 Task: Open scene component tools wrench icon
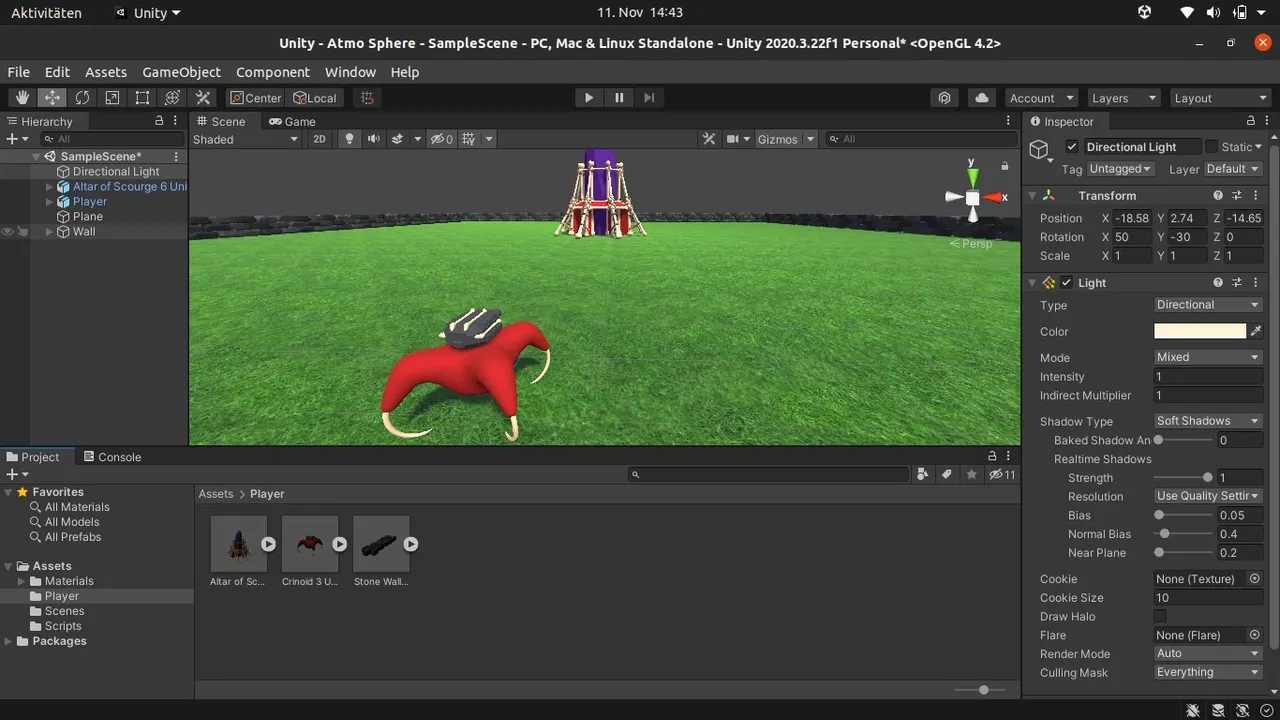(709, 139)
